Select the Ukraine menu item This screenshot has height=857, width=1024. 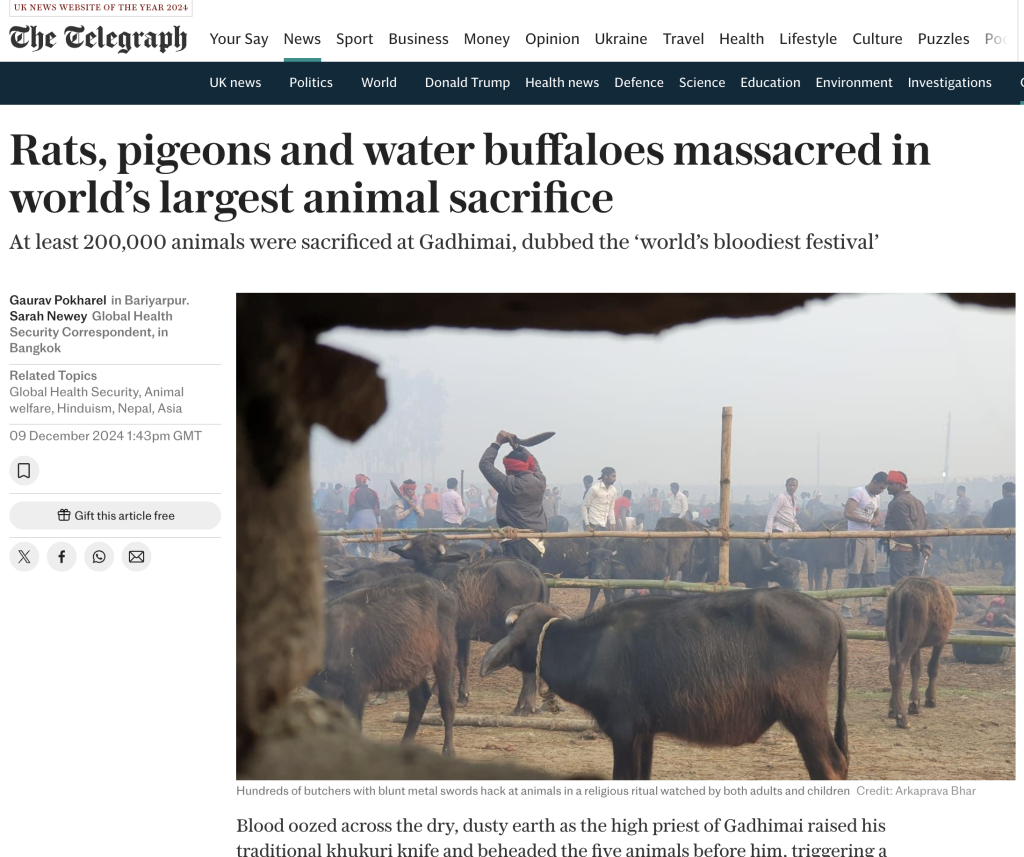tap(621, 39)
